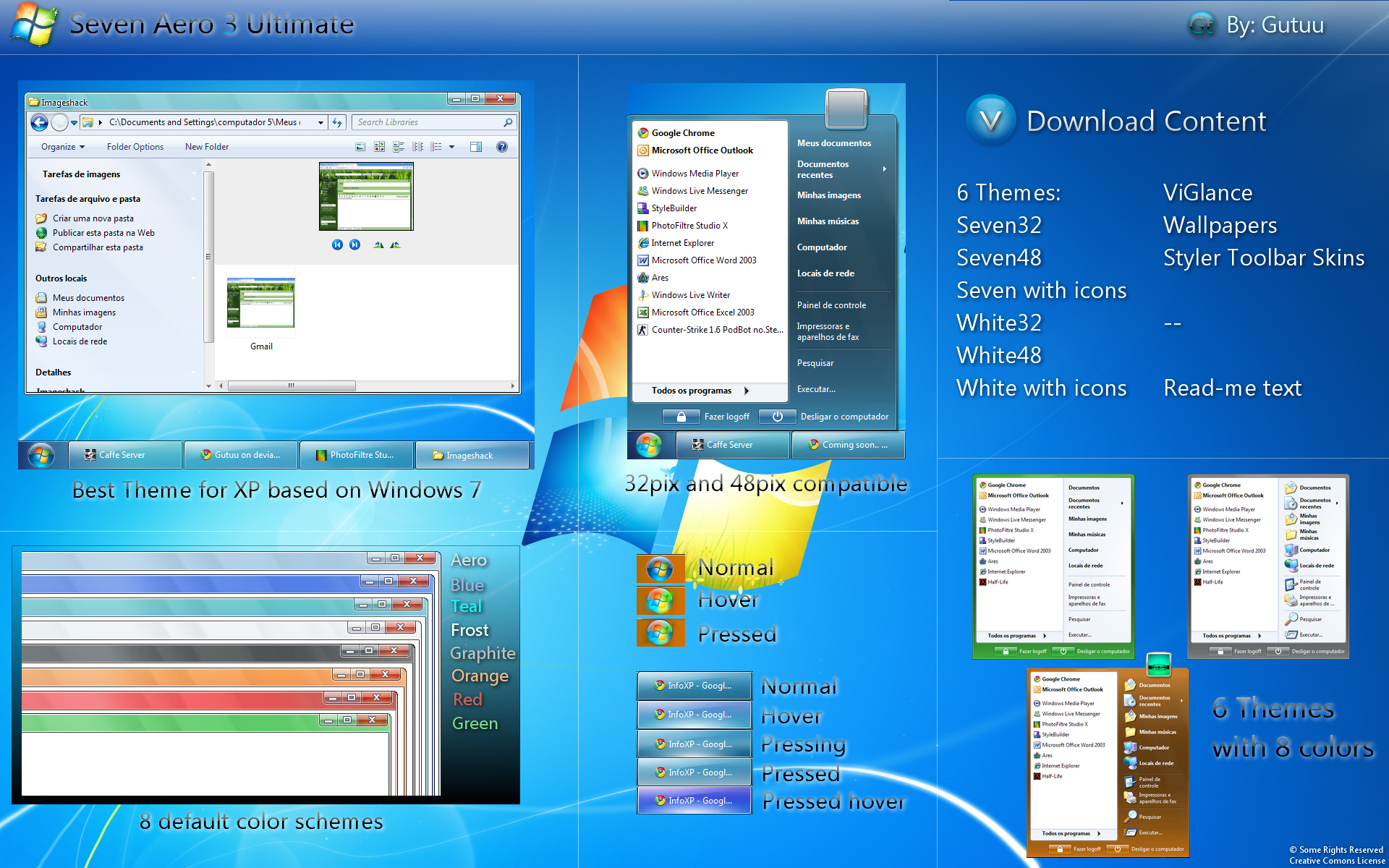The image size is (1389, 868).
Task: Open the Organize menu
Action: [x=63, y=147]
